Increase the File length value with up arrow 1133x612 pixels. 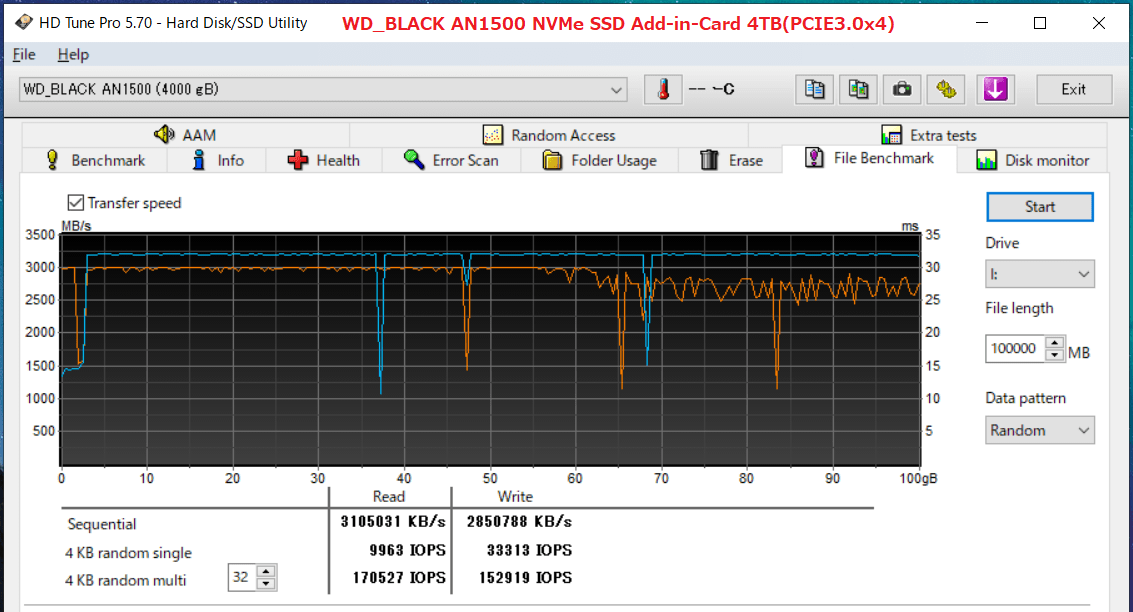pos(1055,342)
